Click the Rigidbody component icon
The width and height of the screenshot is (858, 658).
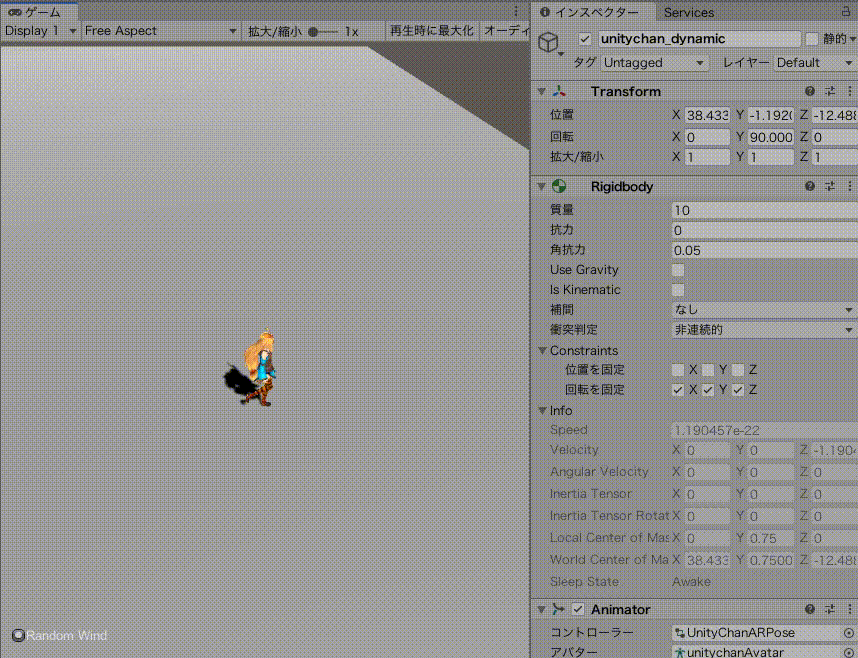[x=557, y=186]
